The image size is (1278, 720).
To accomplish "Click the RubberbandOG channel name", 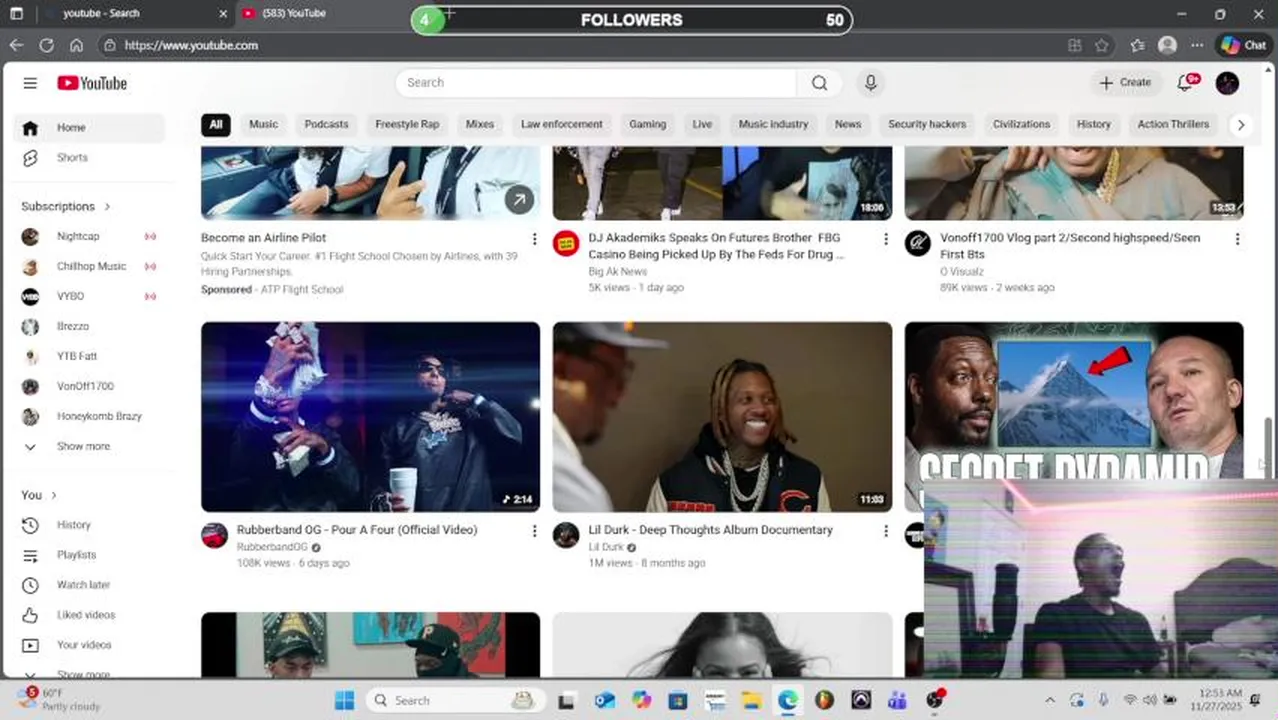I will click(272, 547).
